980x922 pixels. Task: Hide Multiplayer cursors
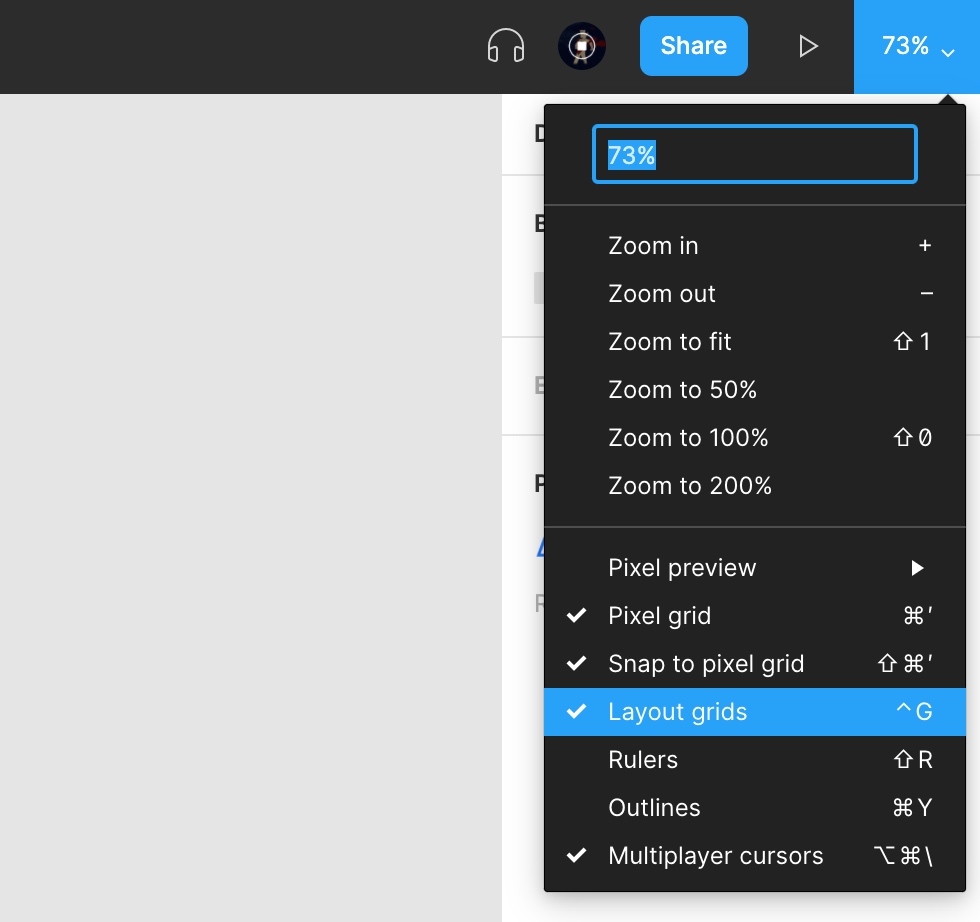click(x=716, y=856)
